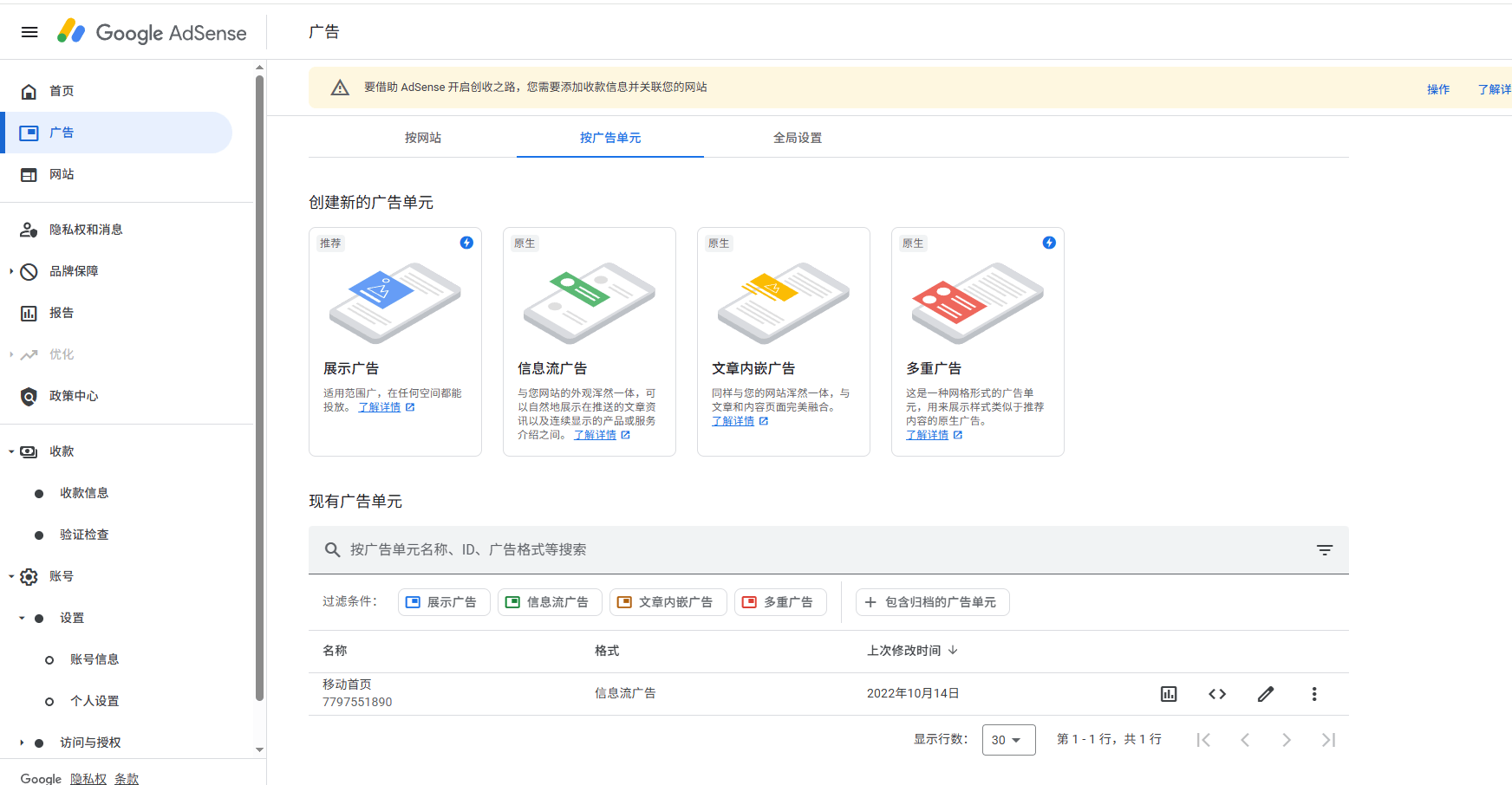1512x785 pixels.
Task: Click the 账号 gear icon
Action: [29, 576]
